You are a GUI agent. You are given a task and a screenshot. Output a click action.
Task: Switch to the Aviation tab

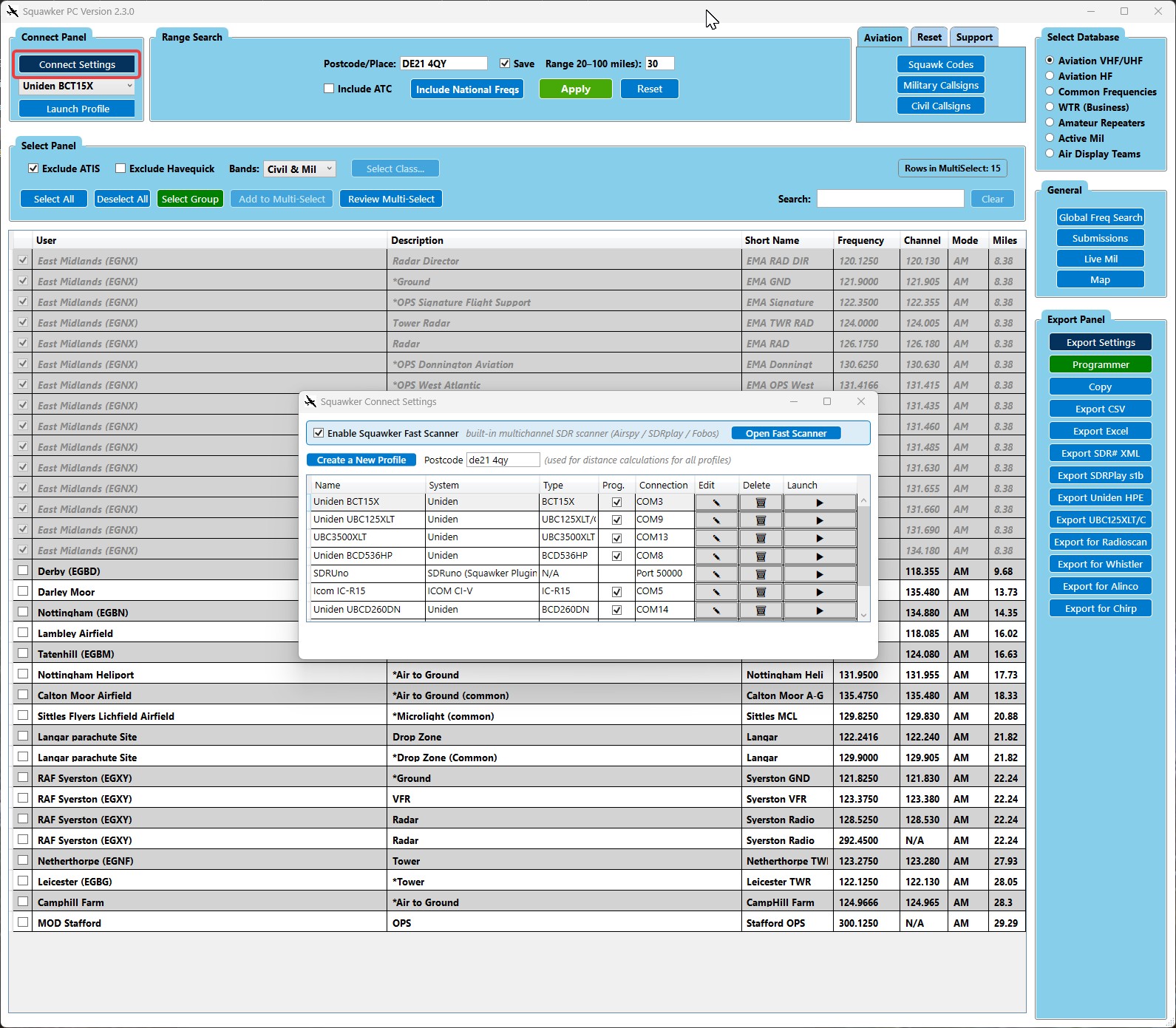click(883, 38)
